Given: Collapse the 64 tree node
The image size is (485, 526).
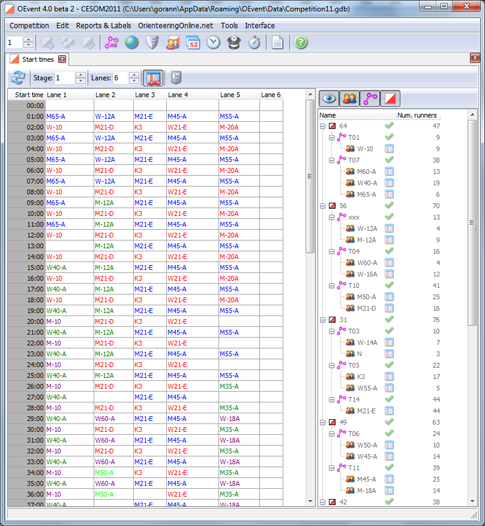Looking at the screenshot, I should pyautogui.click(x=323, y=126).
